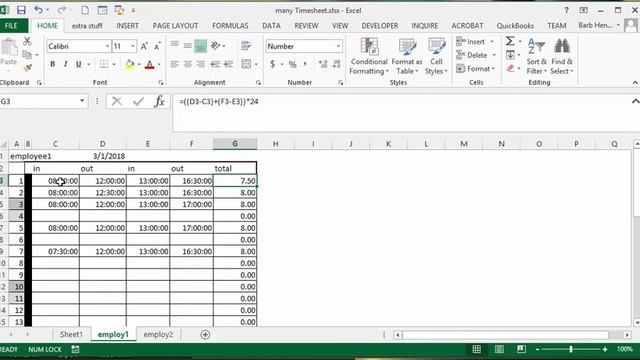Click the Clear eraser icon
This screenshot has height=360, width=640.
510,68
